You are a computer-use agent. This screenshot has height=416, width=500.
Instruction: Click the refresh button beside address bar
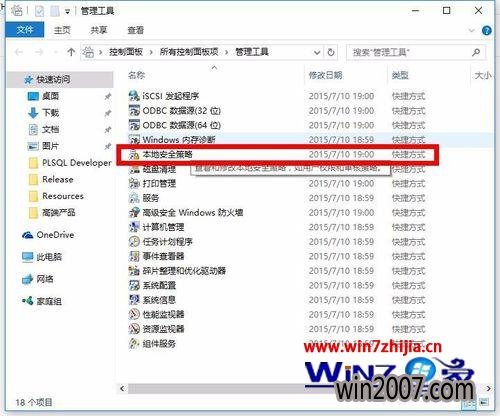click(331, 52)
